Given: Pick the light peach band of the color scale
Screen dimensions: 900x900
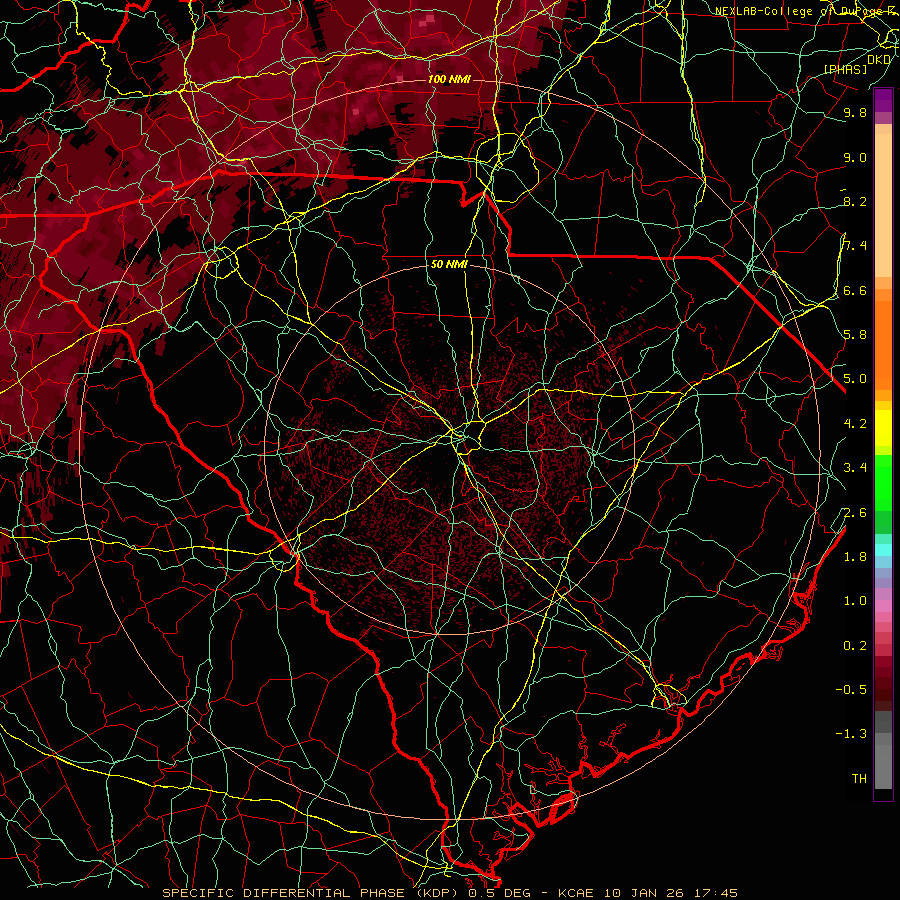Looking at the screenshot, I should pos(883,204).
